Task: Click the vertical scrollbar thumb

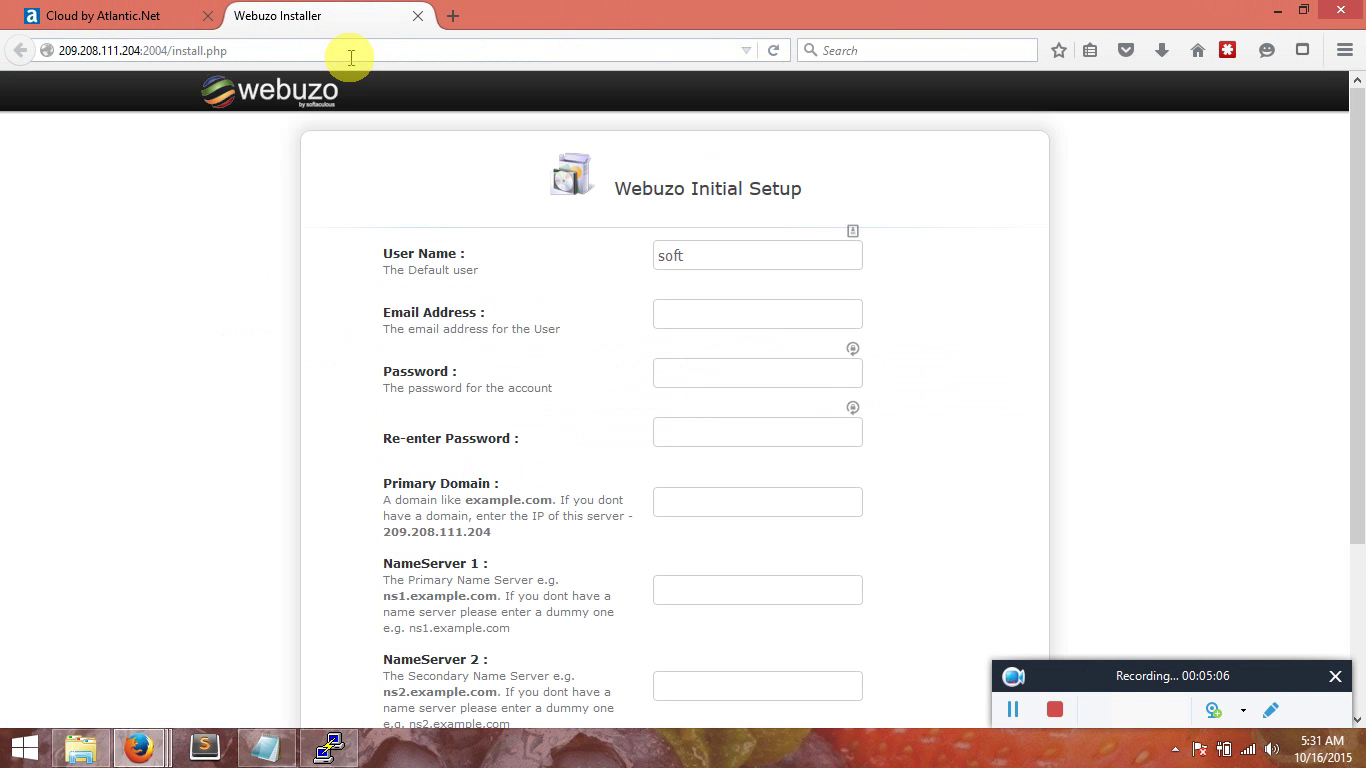Action: [x=1357, y=315]
